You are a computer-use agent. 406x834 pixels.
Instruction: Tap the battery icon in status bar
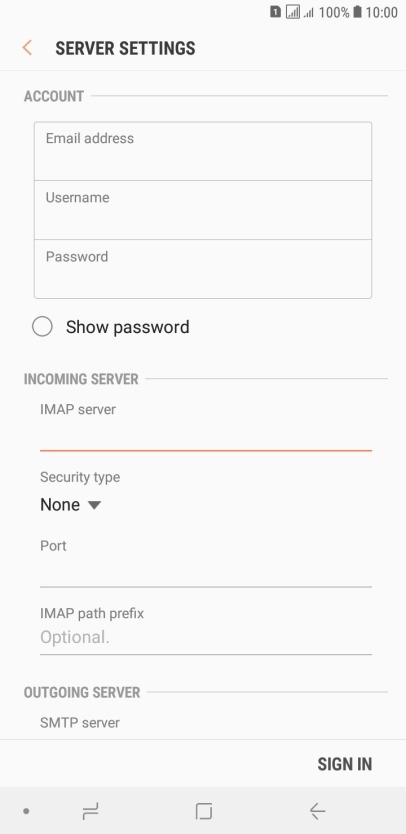[357, 12]
